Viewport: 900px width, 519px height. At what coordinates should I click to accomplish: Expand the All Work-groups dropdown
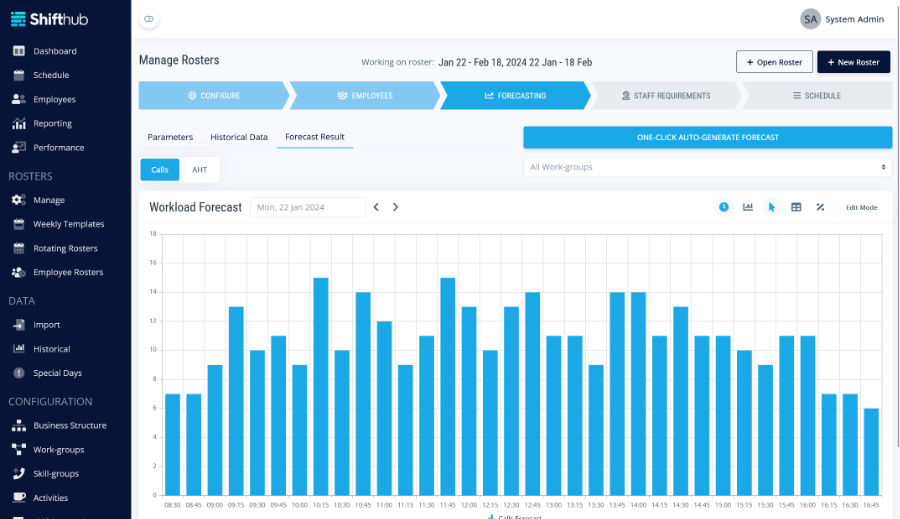[707, 167]
